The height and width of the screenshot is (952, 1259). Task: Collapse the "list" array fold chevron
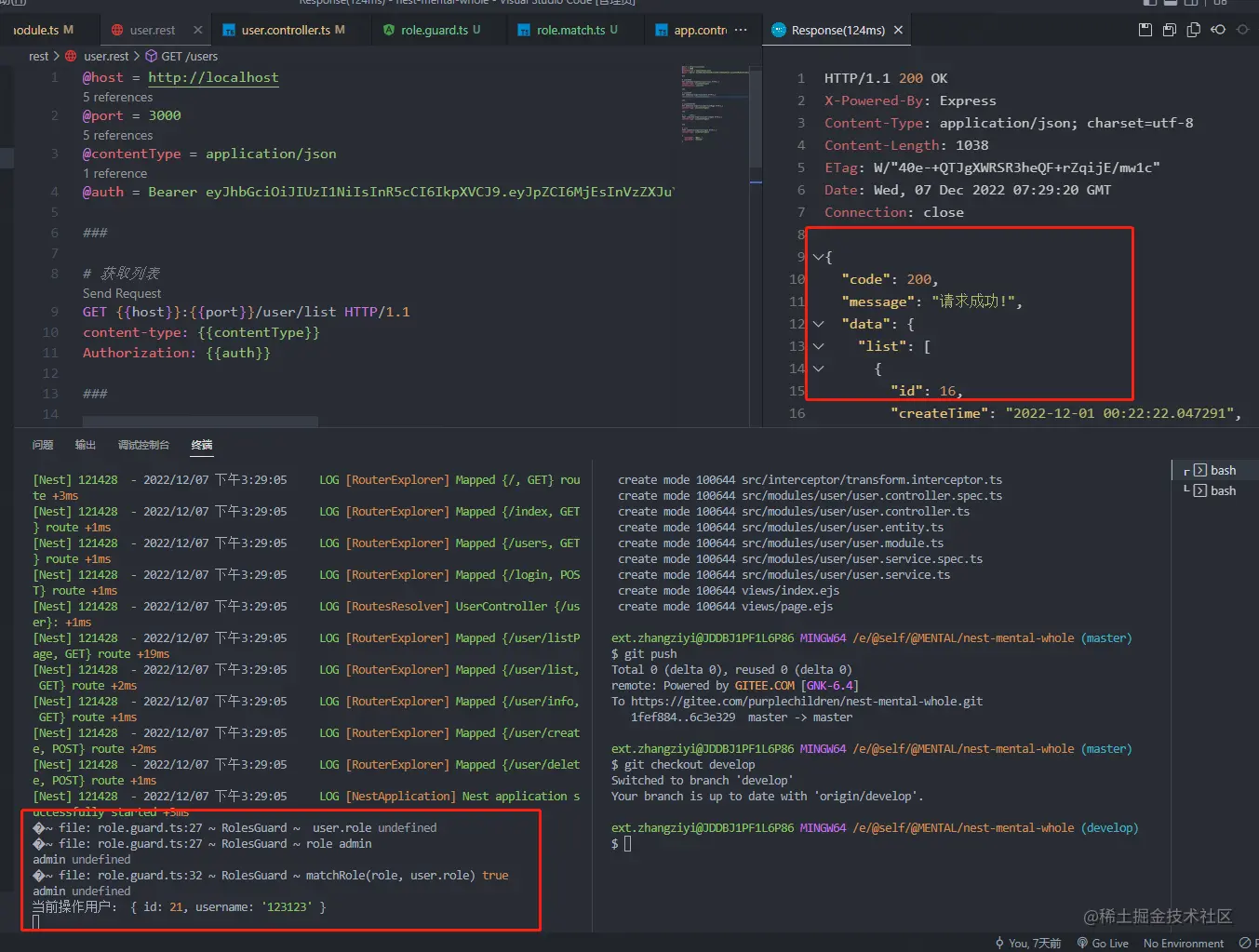pyautogui.click(x=818, y=346)
